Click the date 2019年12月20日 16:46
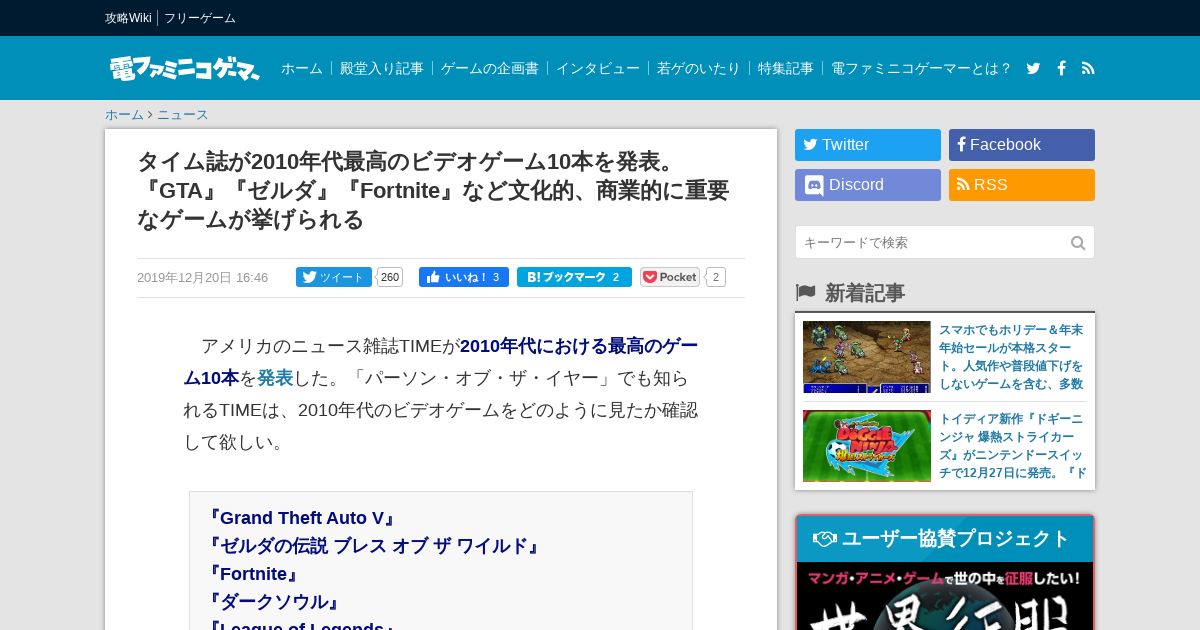The height and width of the screenshot is (630, 1200). pos(202,278)
